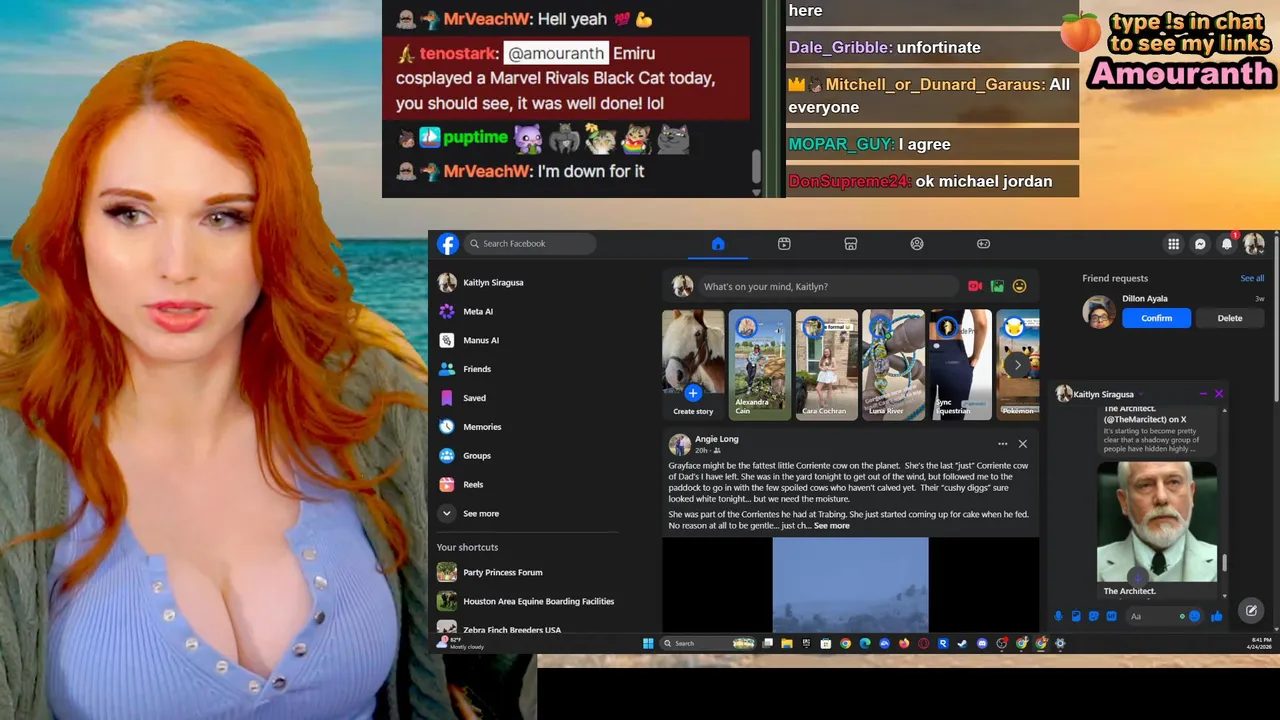The image size is (1280, 720).
Task: Click the Feeling/activity emoji icon in composer
Action: coord(1019,287)
